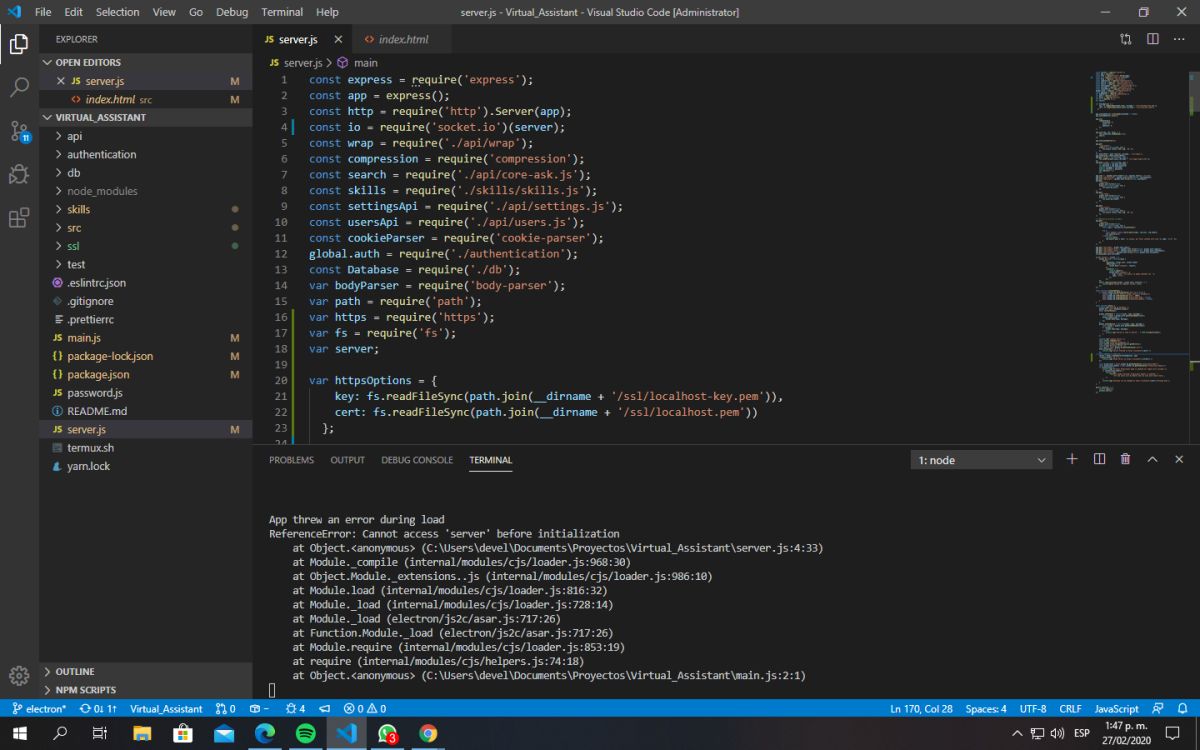1200x750 pixels.
Task: Collapse the VIRTUAL_ASSISTANT folder section
Action: [x=145, y=117]
